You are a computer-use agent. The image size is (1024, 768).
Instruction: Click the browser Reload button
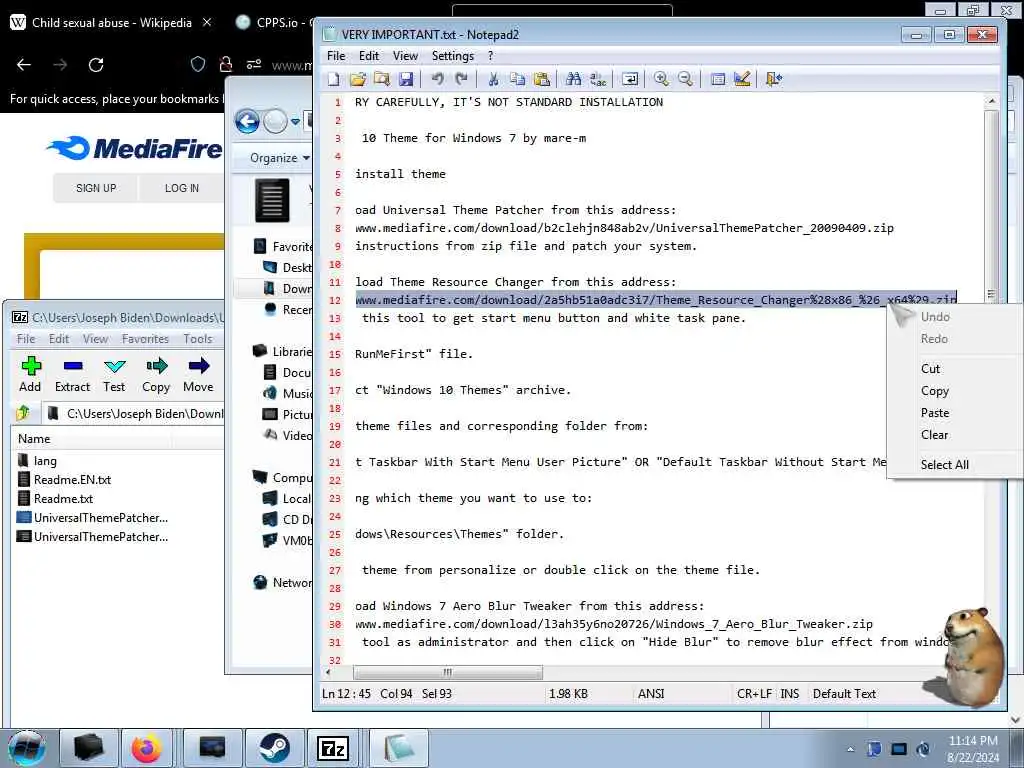(96, 65)
